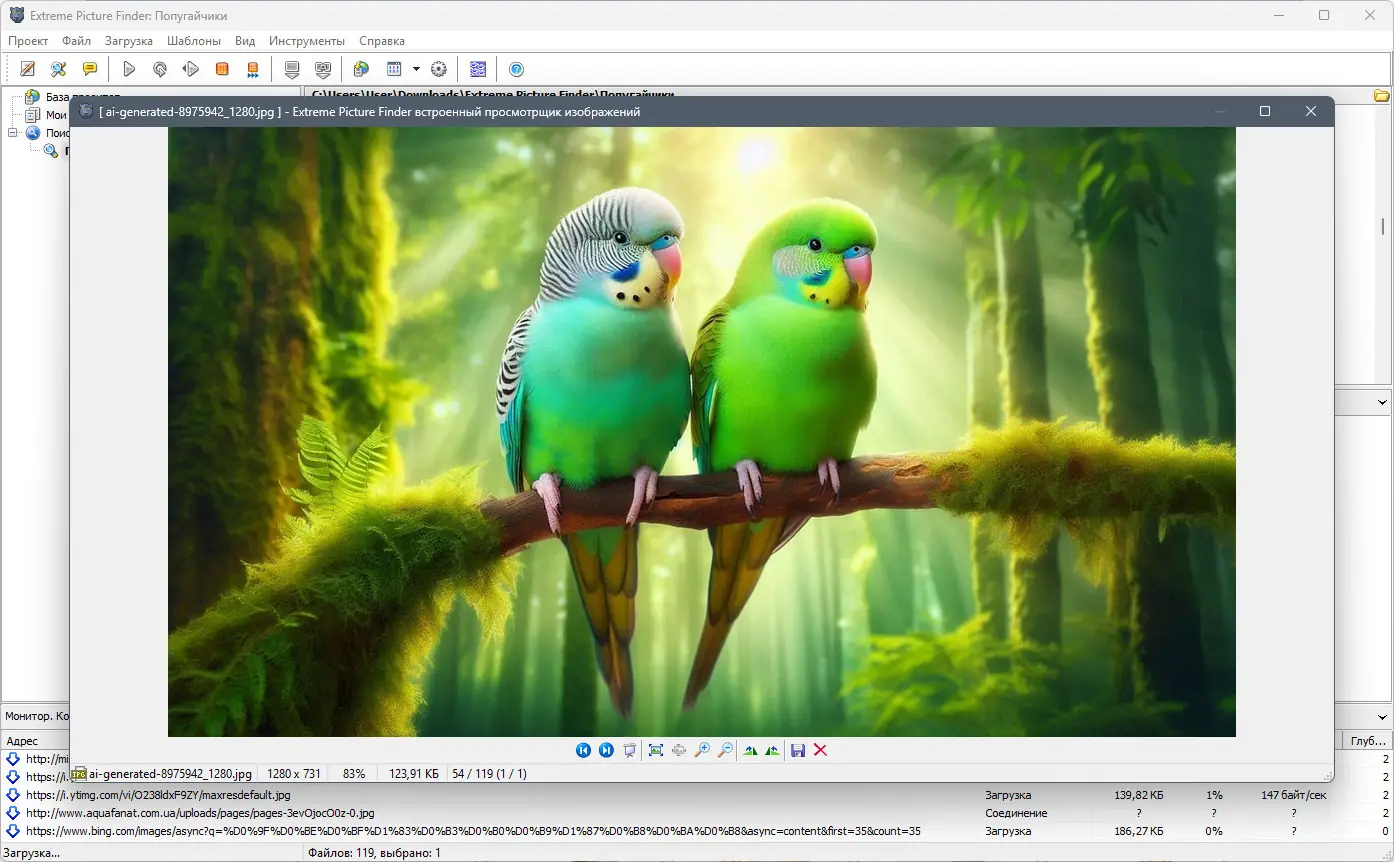Start slideshow with the projector screen icon

pyautogui.click(x=629, y=750)
